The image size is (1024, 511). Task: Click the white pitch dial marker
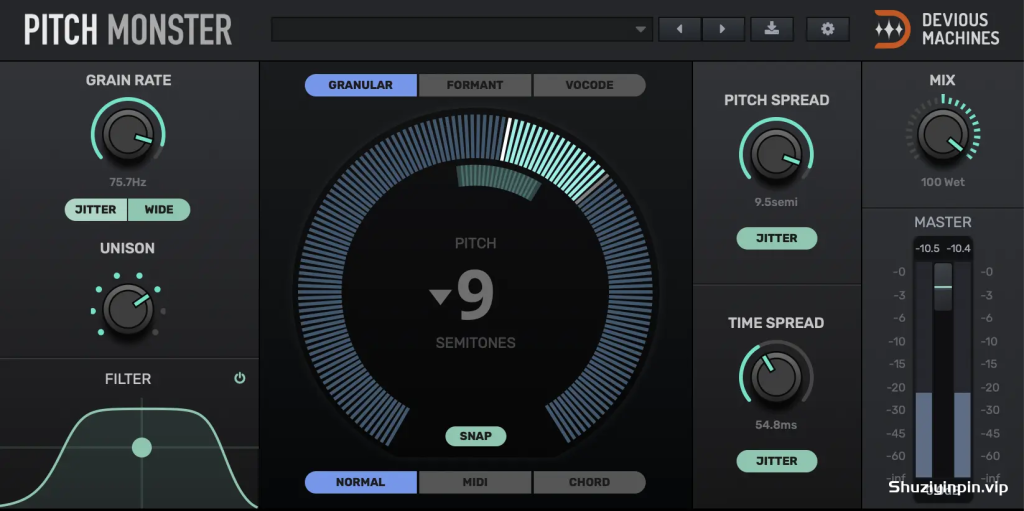tap(504, 139)
